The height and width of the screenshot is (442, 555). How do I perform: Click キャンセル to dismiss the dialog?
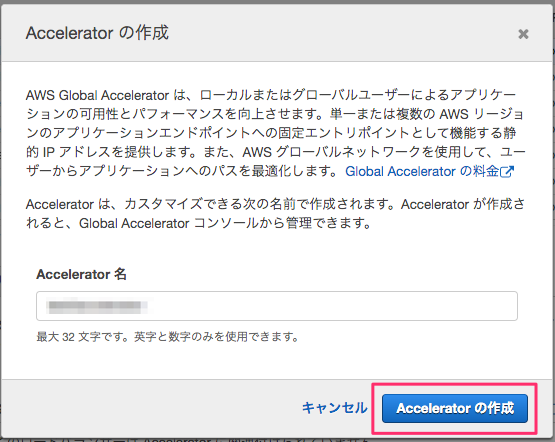click(x=334, y=408)
